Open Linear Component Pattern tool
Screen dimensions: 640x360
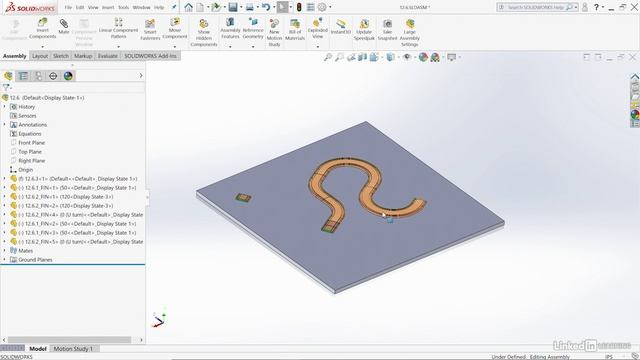[x=118, y=29]
